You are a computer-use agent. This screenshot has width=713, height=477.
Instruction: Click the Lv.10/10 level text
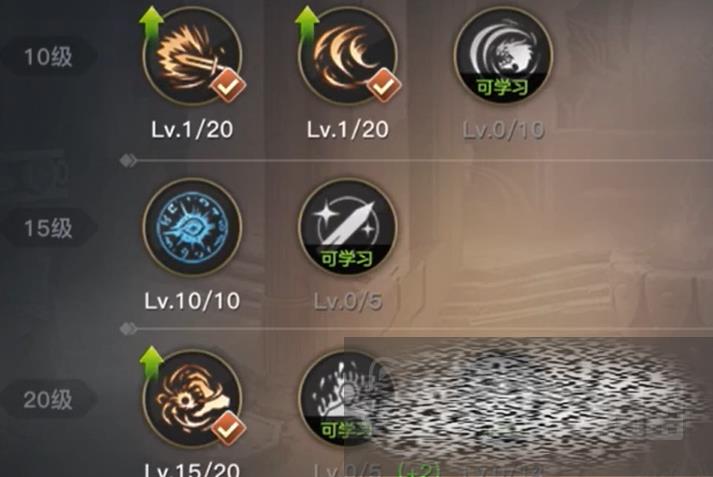coord(192,301)
